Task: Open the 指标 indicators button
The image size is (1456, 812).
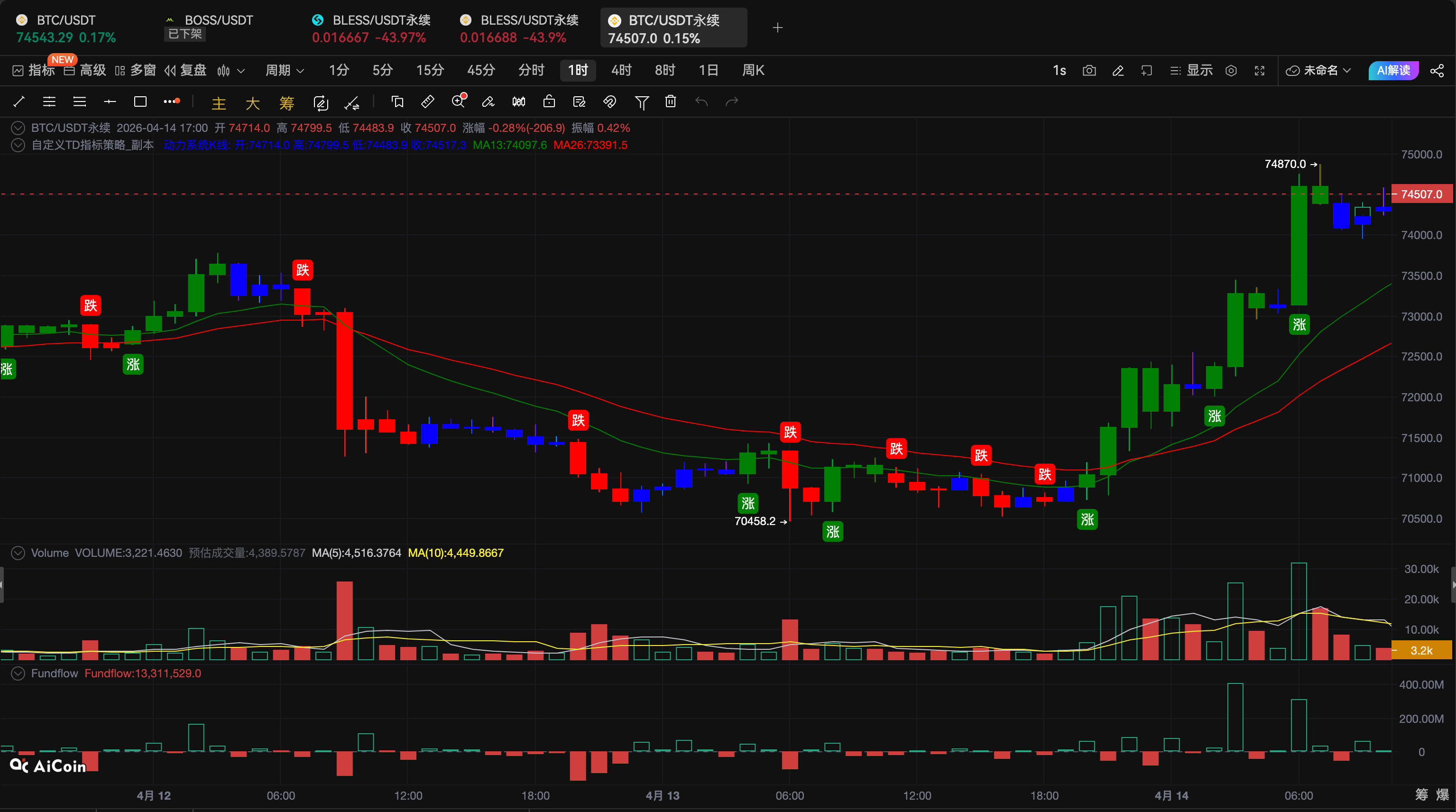Action: [x=34, y=71]
